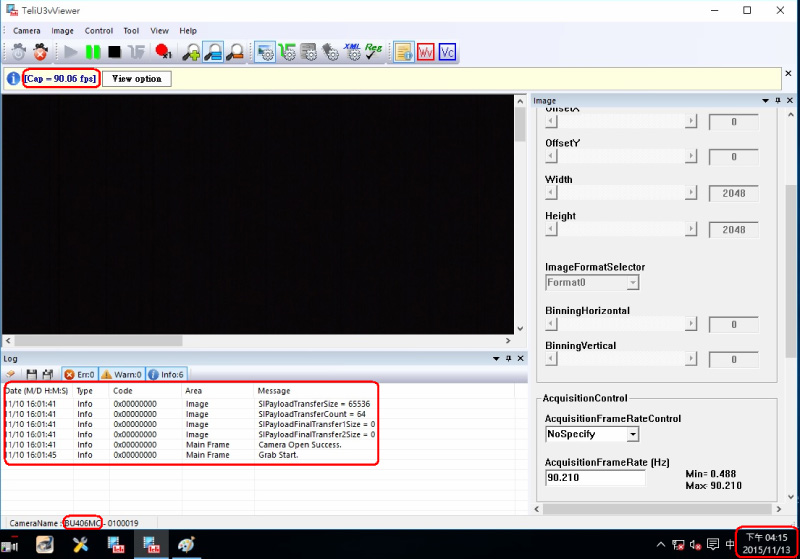Stop grabbing with the black square icon
Viewport: 800px width, 559px height.
pyautogui.click(x=114, y=52)
